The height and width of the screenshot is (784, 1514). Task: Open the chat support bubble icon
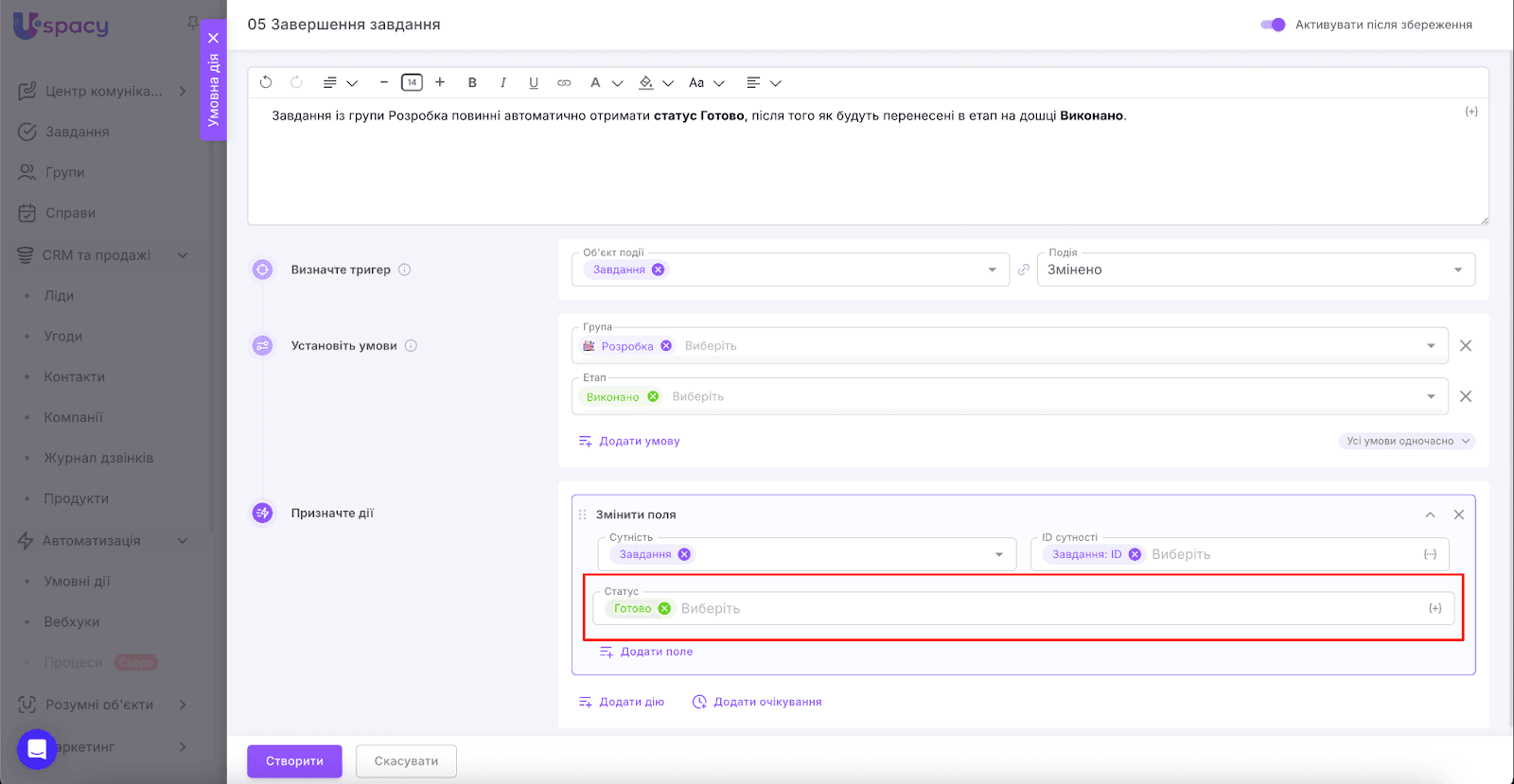click(x=37, y=749)
